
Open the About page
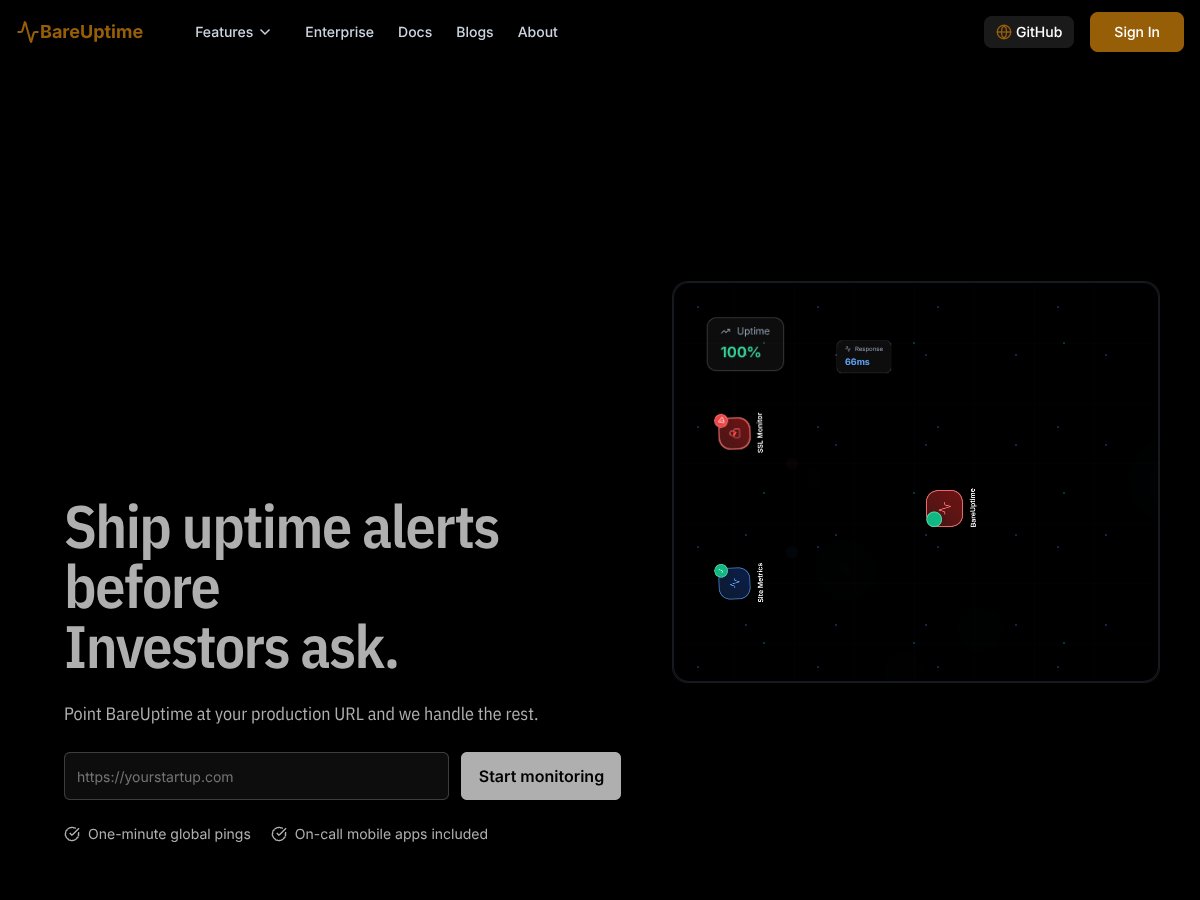click(538, 32)
